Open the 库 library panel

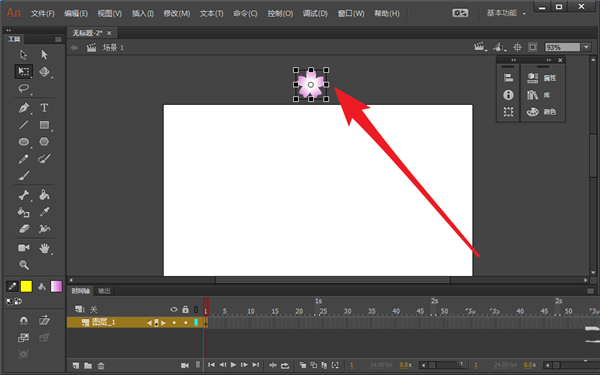539,95
